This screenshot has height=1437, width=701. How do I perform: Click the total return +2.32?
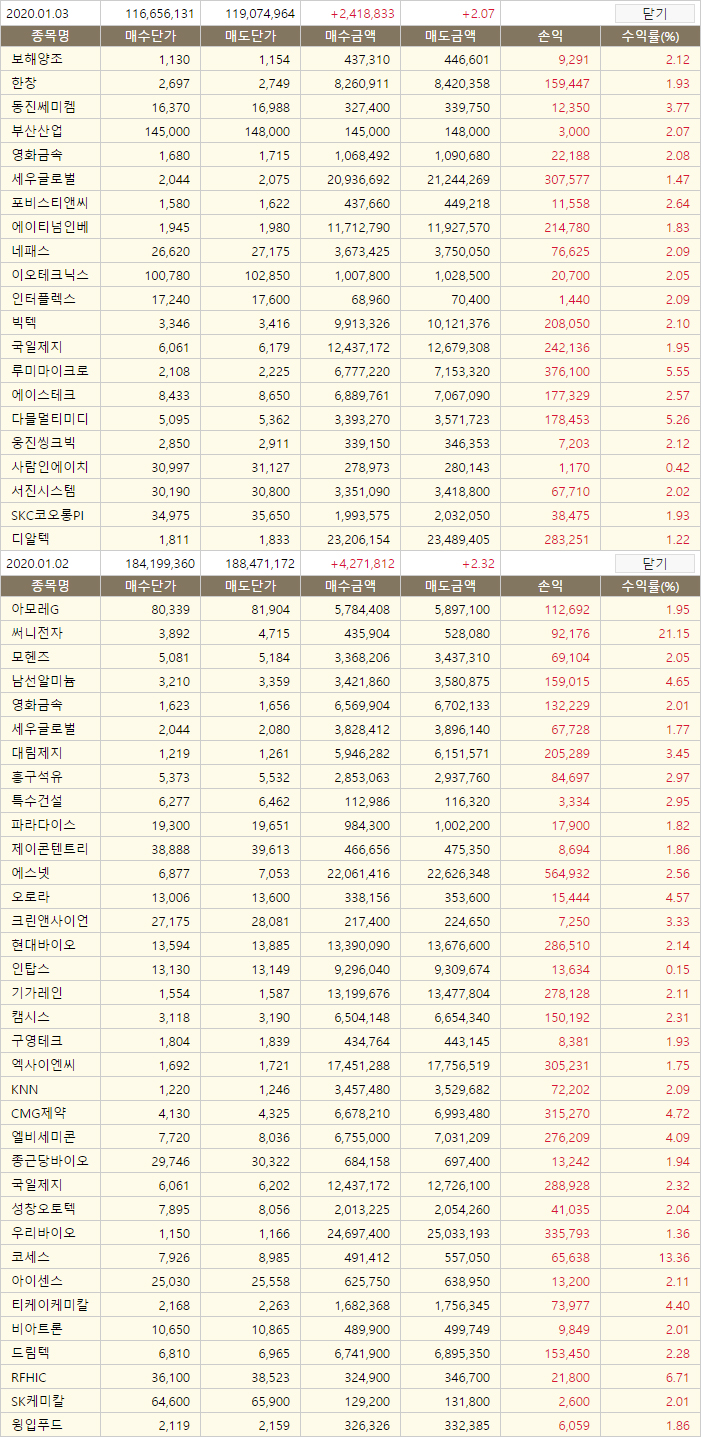479,564
